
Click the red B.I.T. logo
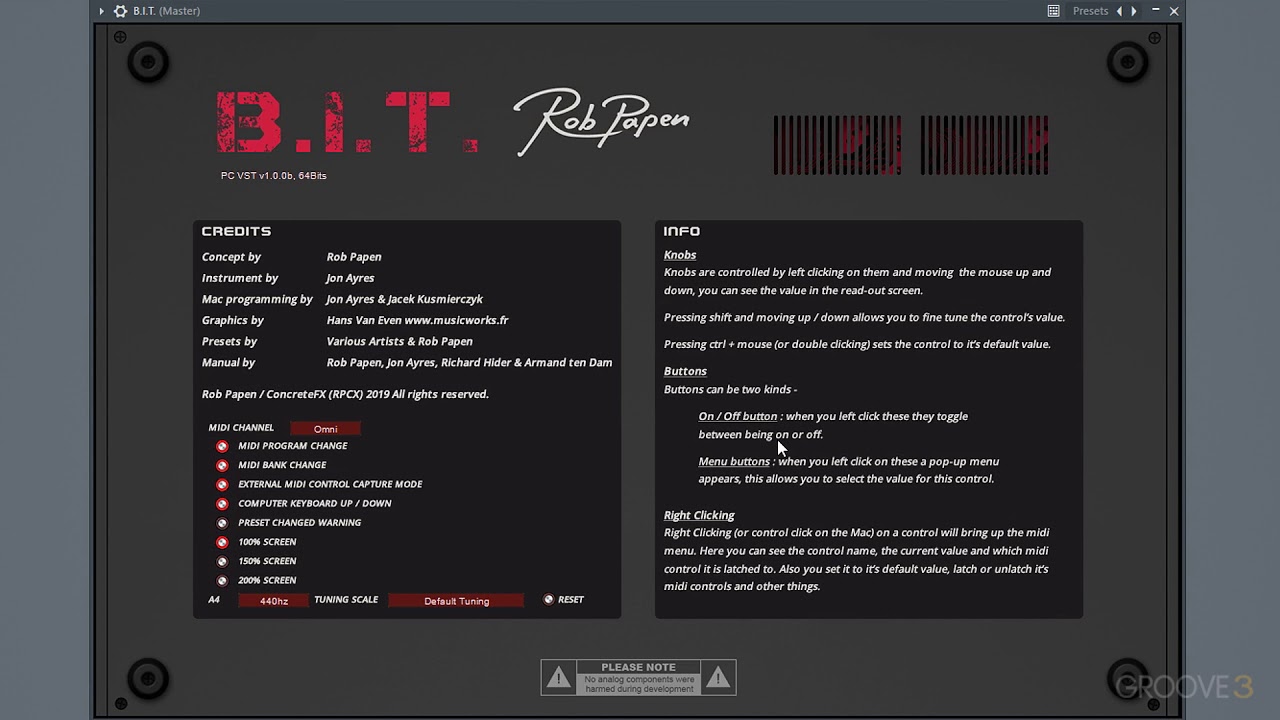(346, 122)
